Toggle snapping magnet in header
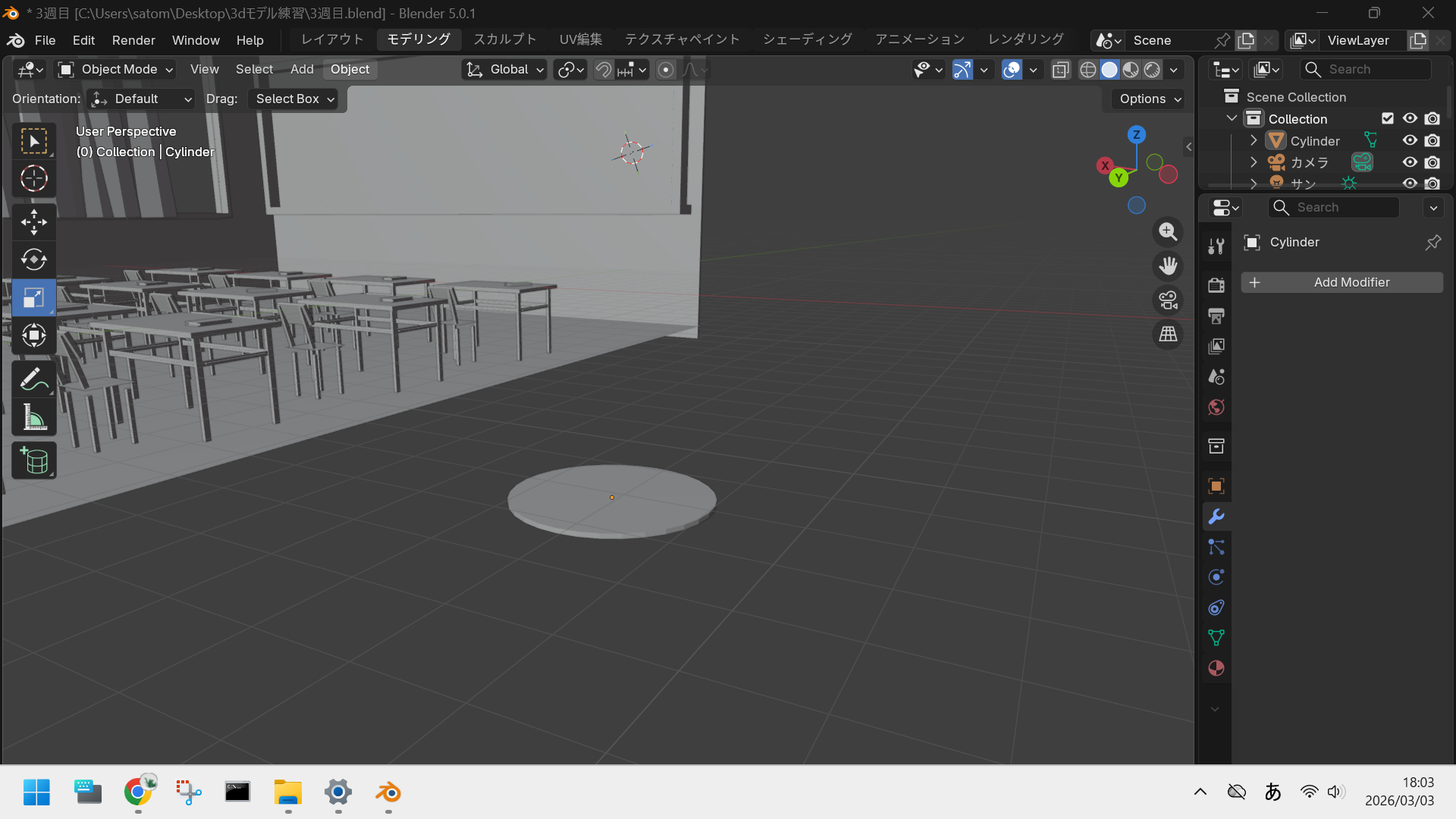This screenshot has height=819, width=1456. click(603, 70)
